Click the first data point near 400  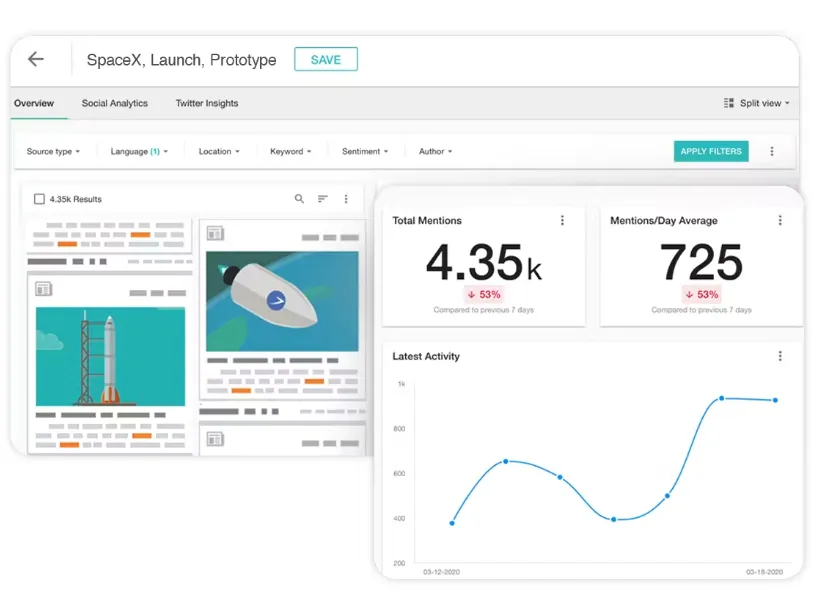pyautogui.click(x=452, y=523)
